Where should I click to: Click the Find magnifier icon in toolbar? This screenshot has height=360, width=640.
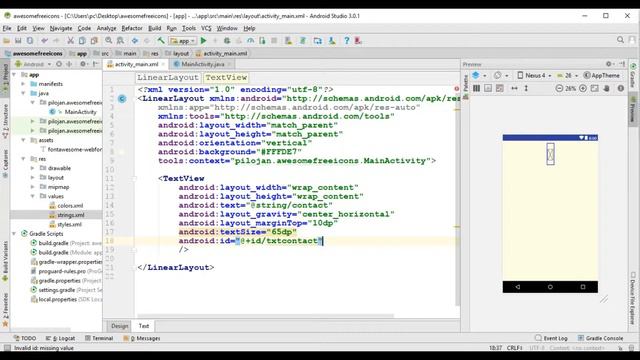coord(109,41)
